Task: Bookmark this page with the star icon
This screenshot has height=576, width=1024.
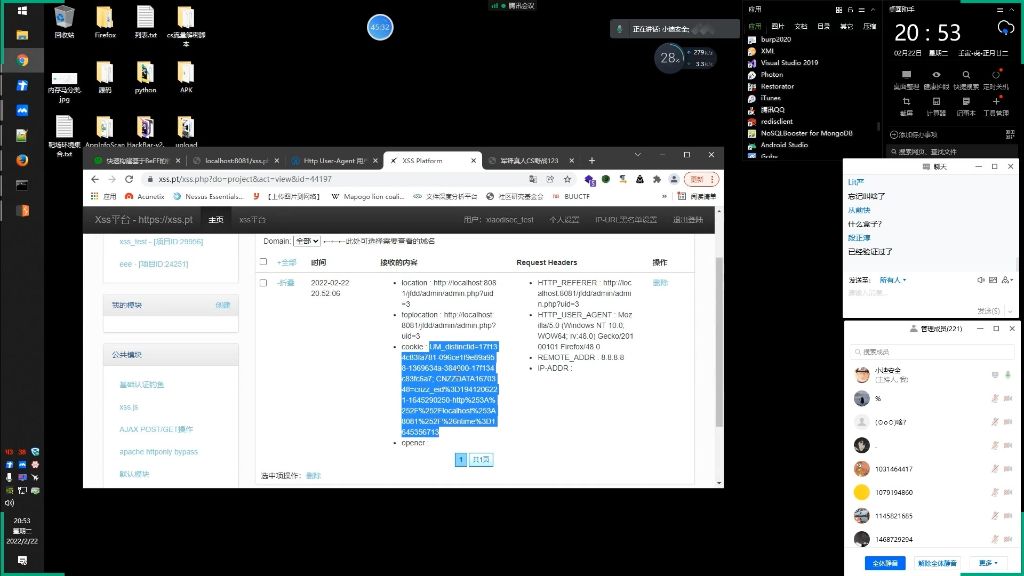Action: pyautogui.click(x=568, y=179)
